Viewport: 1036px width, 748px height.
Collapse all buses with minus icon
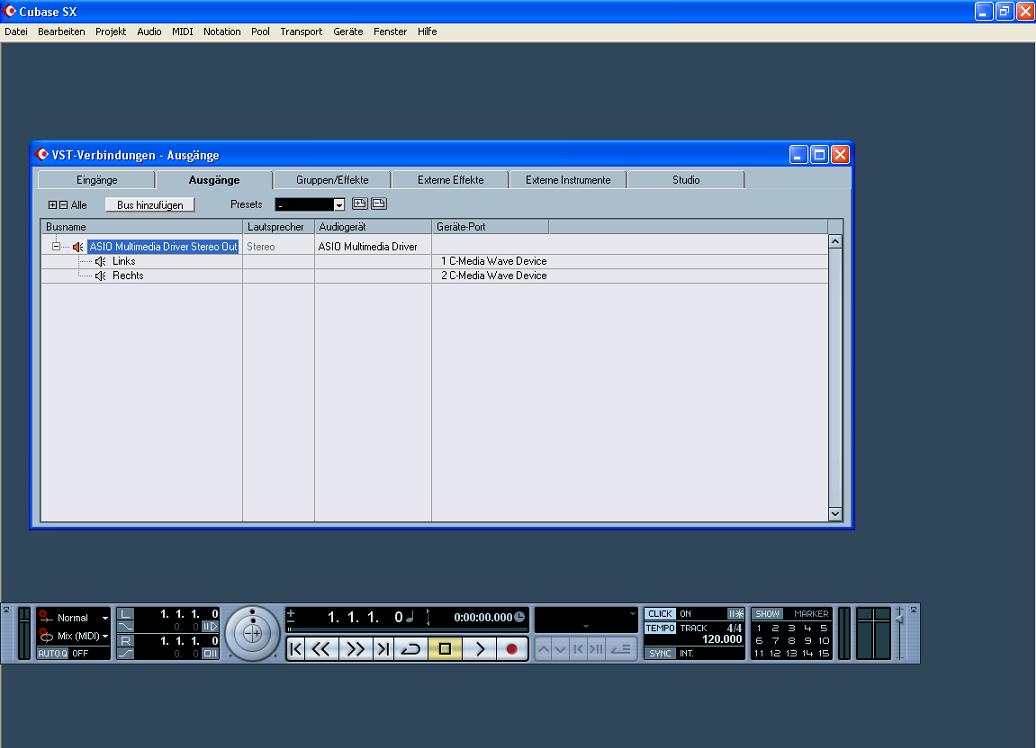[x=63, y=205]
